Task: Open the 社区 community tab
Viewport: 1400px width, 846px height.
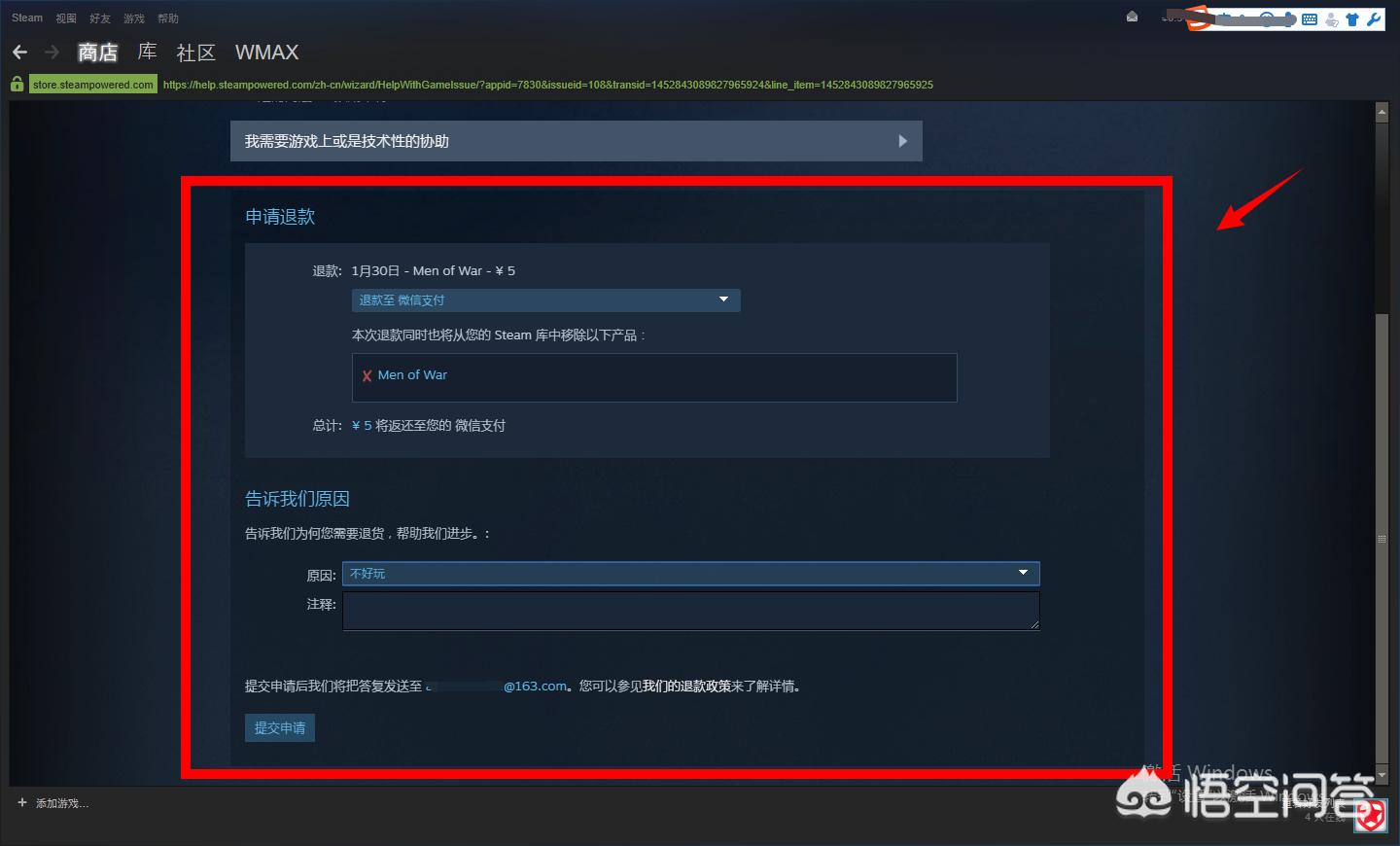Action: pos(195,53)
